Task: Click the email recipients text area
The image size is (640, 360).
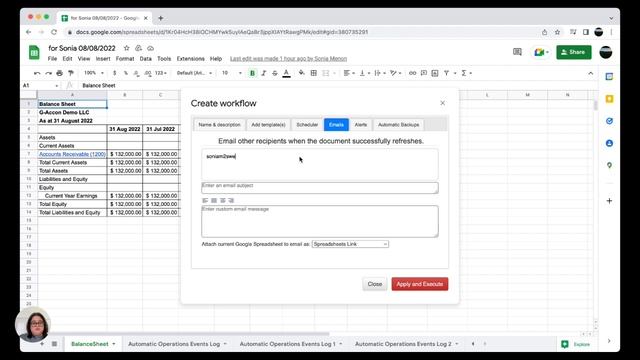Action: coord(320,164)
